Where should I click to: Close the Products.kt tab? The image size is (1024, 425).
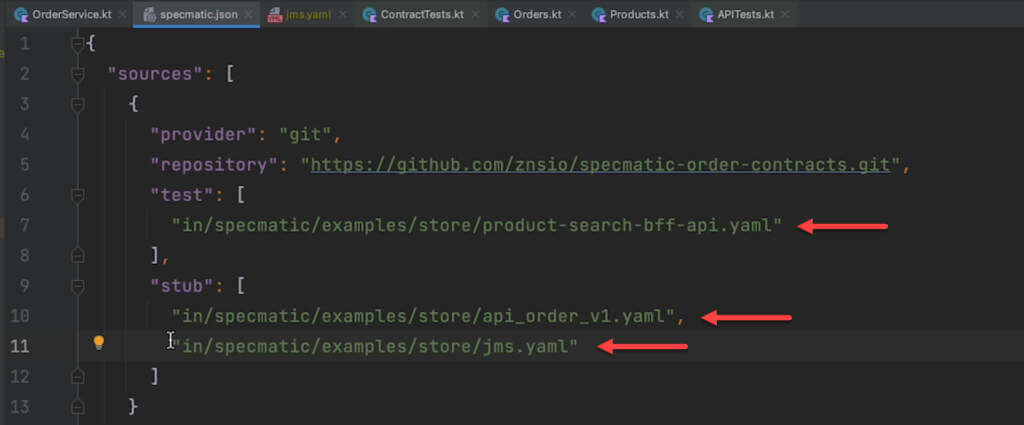pos(680,15)
